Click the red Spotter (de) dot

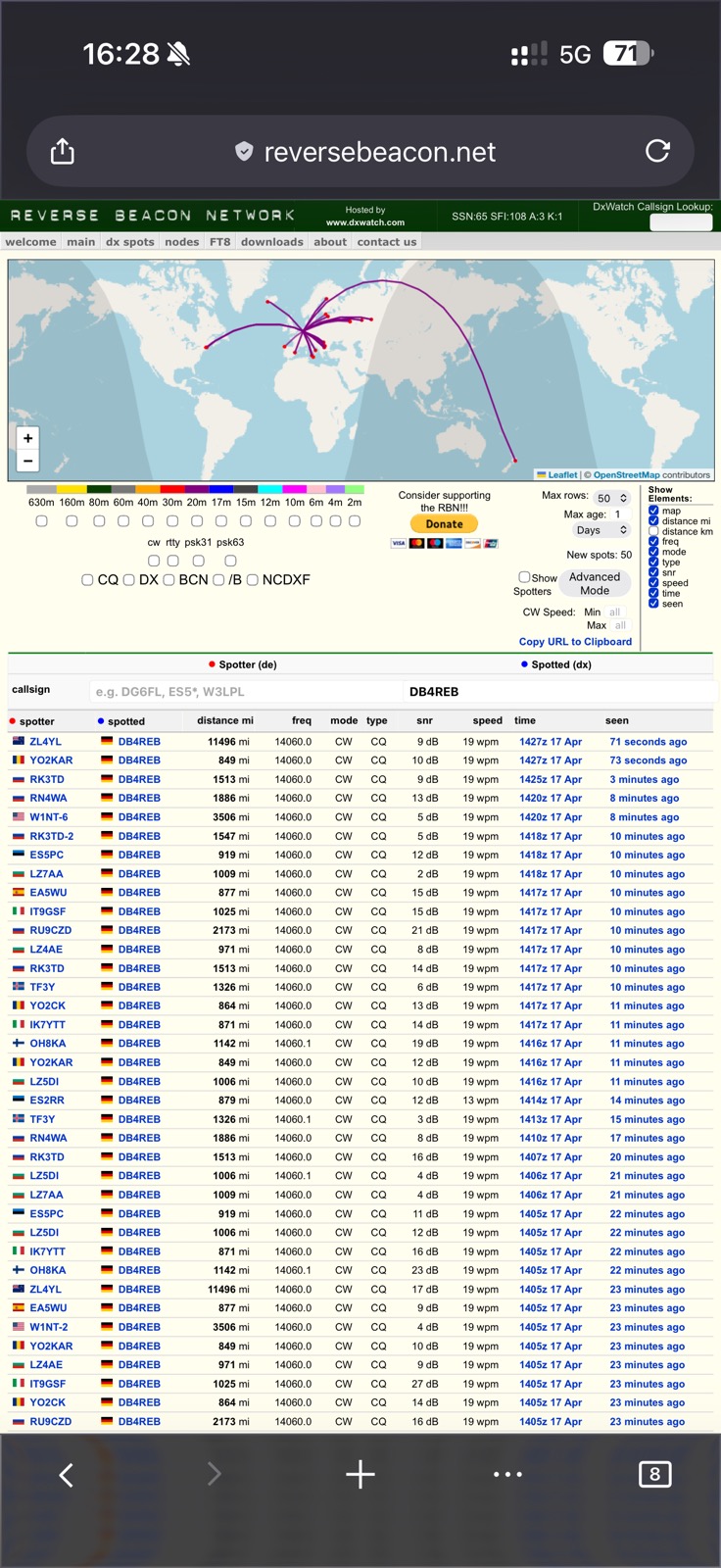click(212, 664)
